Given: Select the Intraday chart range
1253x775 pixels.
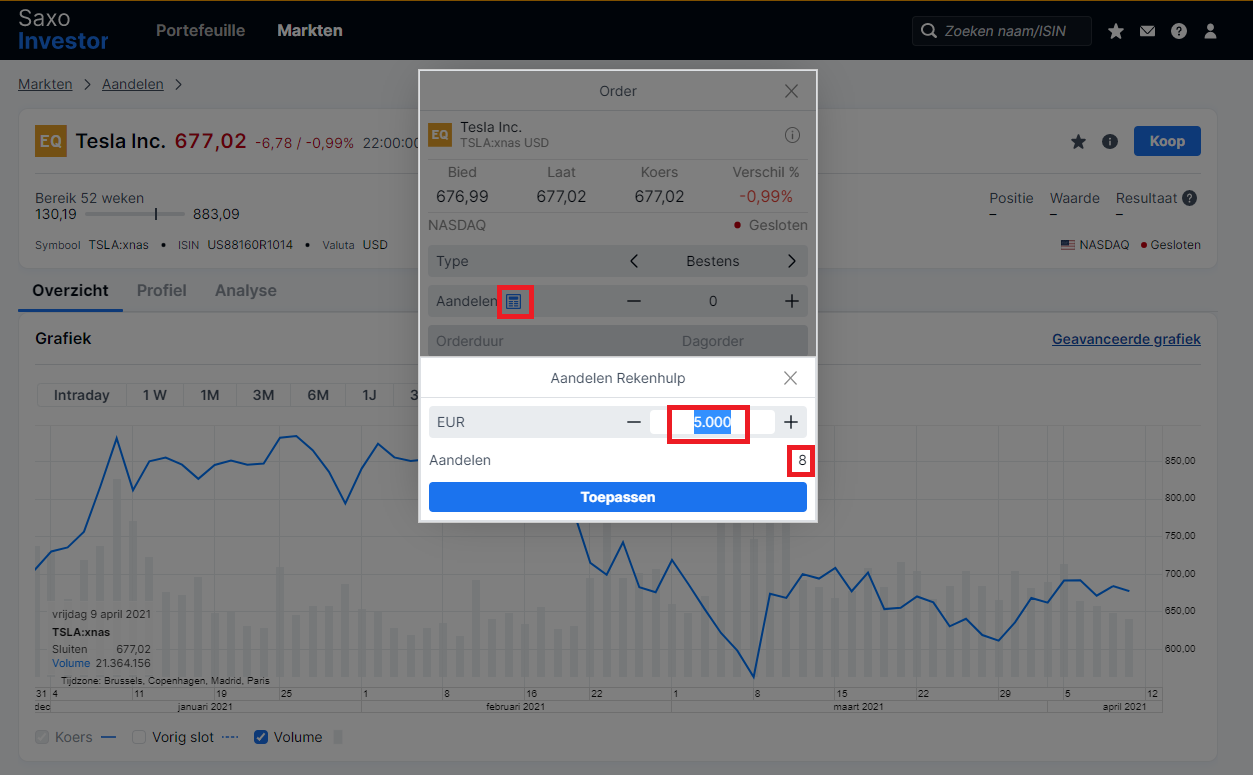Looking at the screenshot, I should 82,395.
